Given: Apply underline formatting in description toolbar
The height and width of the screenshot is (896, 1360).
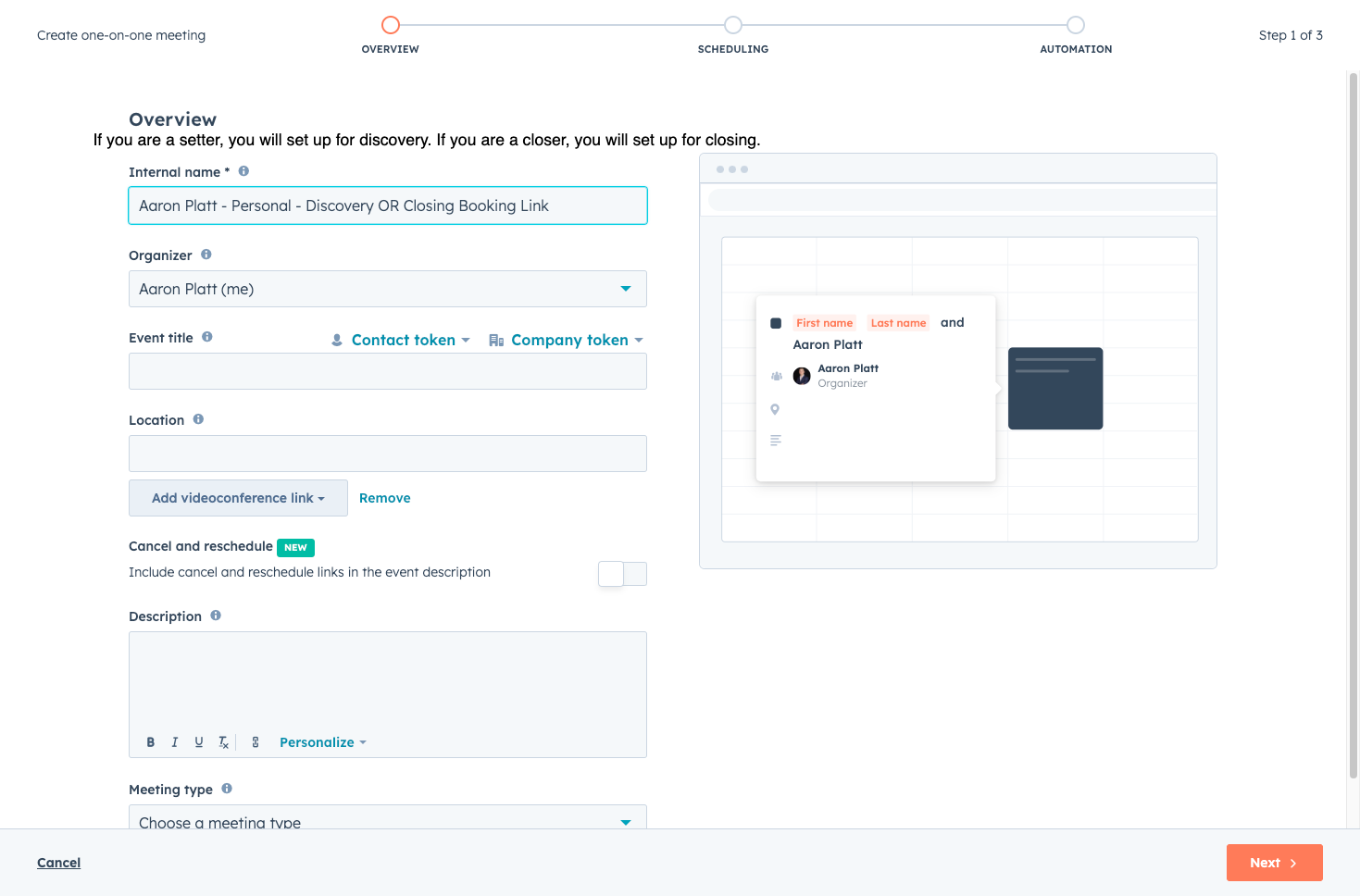Looking at the screenshot, I should click(199, 742).
